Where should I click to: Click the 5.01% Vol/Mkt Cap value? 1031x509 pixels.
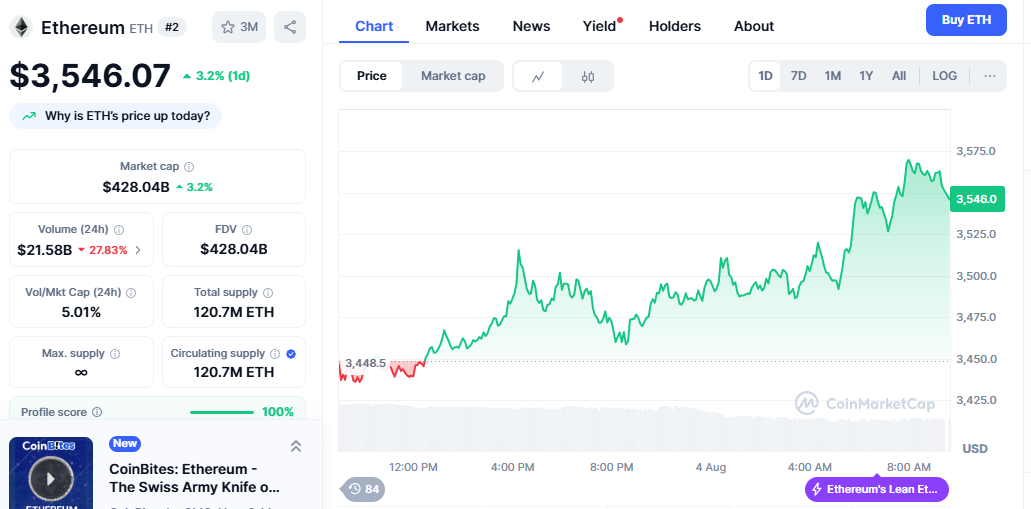click(x=81, y=312)
